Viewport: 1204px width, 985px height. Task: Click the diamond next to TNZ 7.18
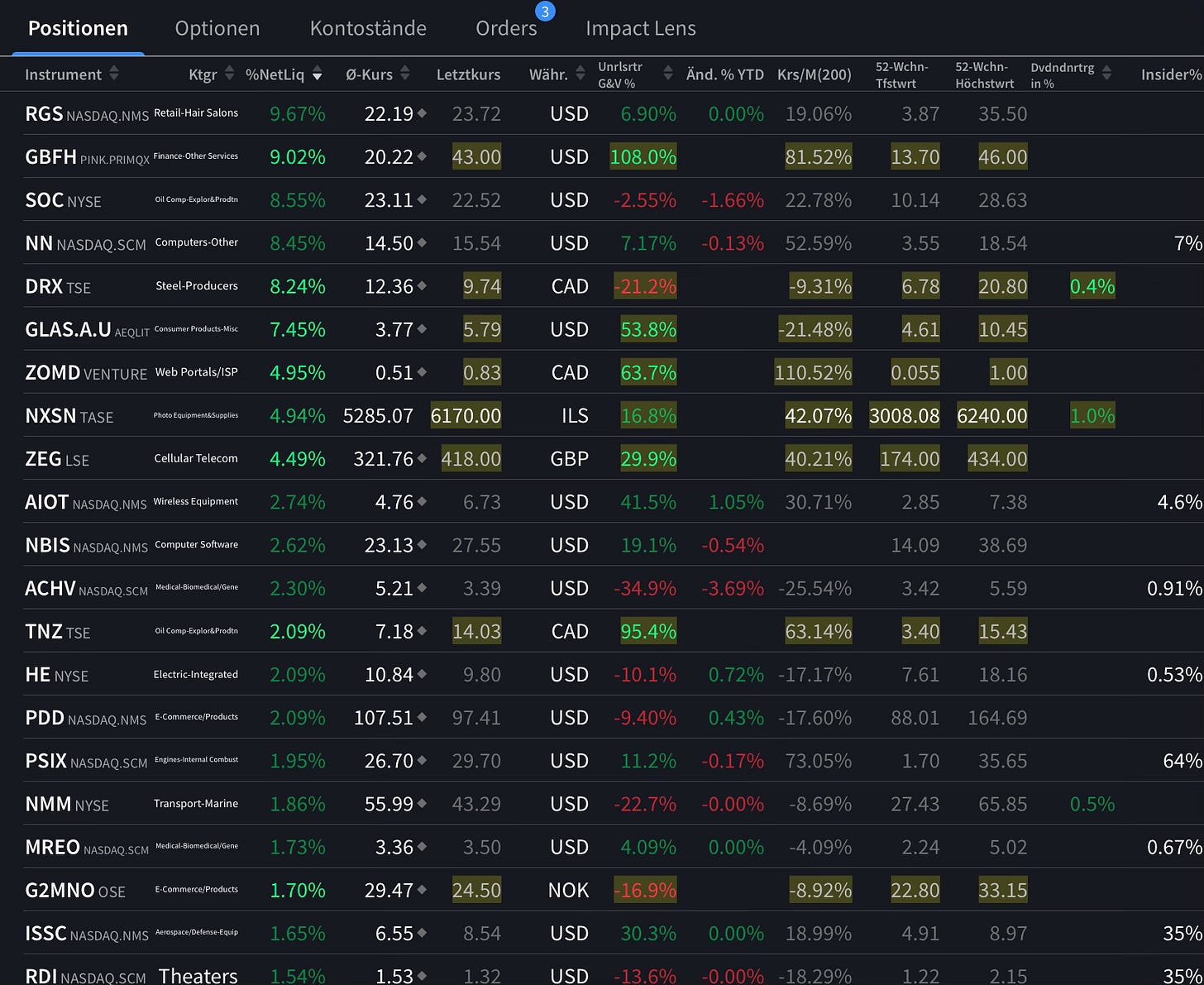[x=422, y=631]
